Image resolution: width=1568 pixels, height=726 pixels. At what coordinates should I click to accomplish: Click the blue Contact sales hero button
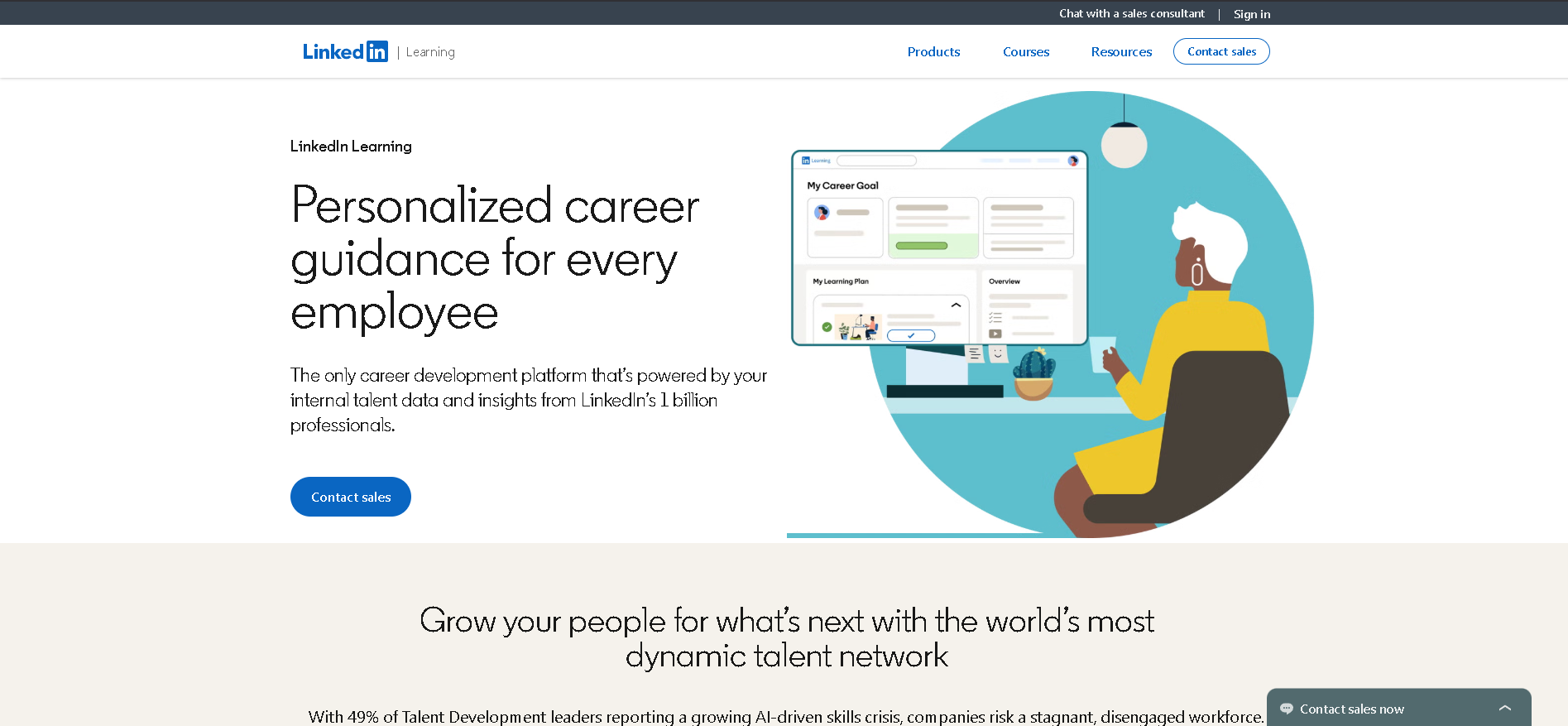(x=351, y=497)
